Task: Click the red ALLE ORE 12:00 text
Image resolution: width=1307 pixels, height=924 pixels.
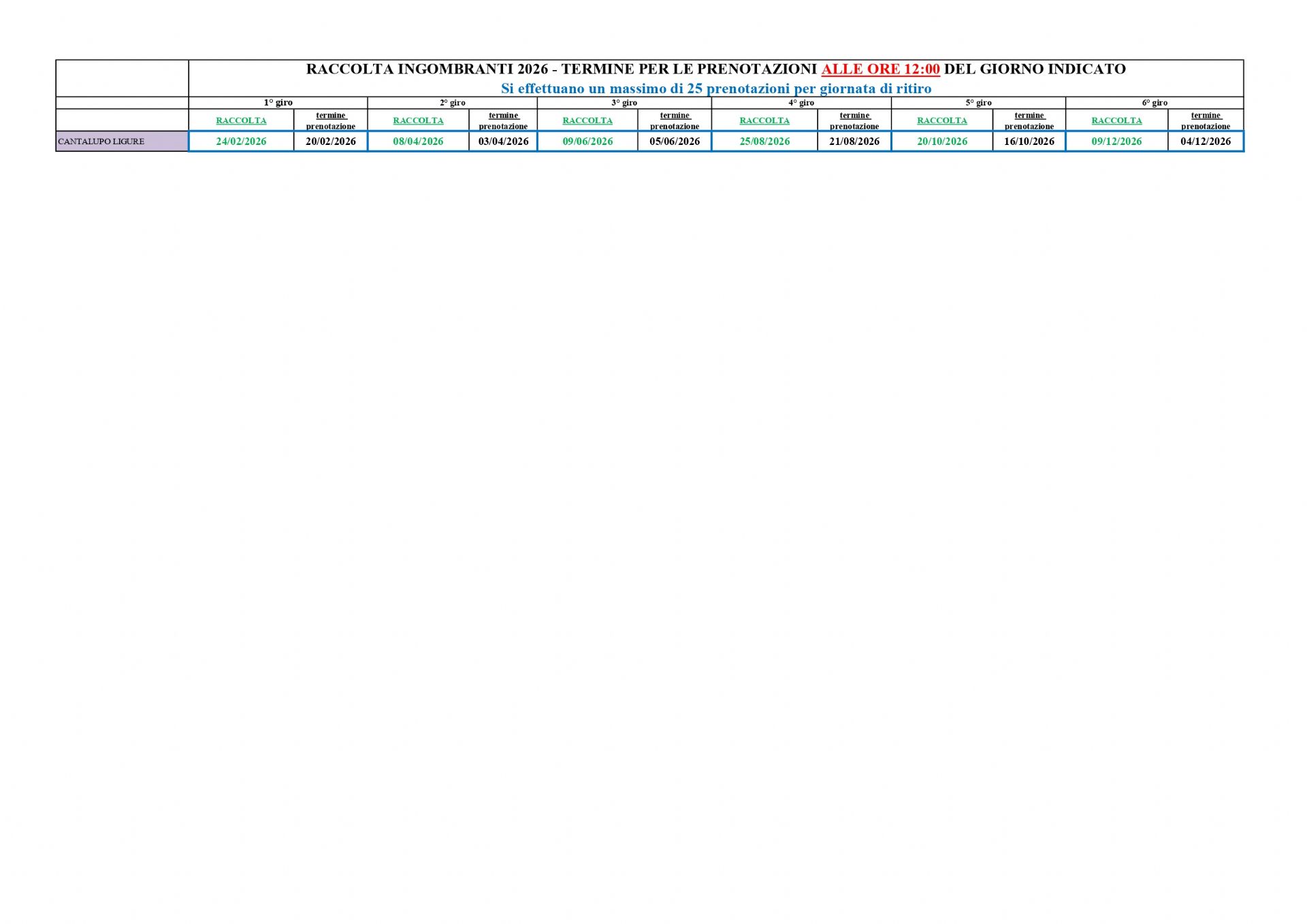Action: 880,69
